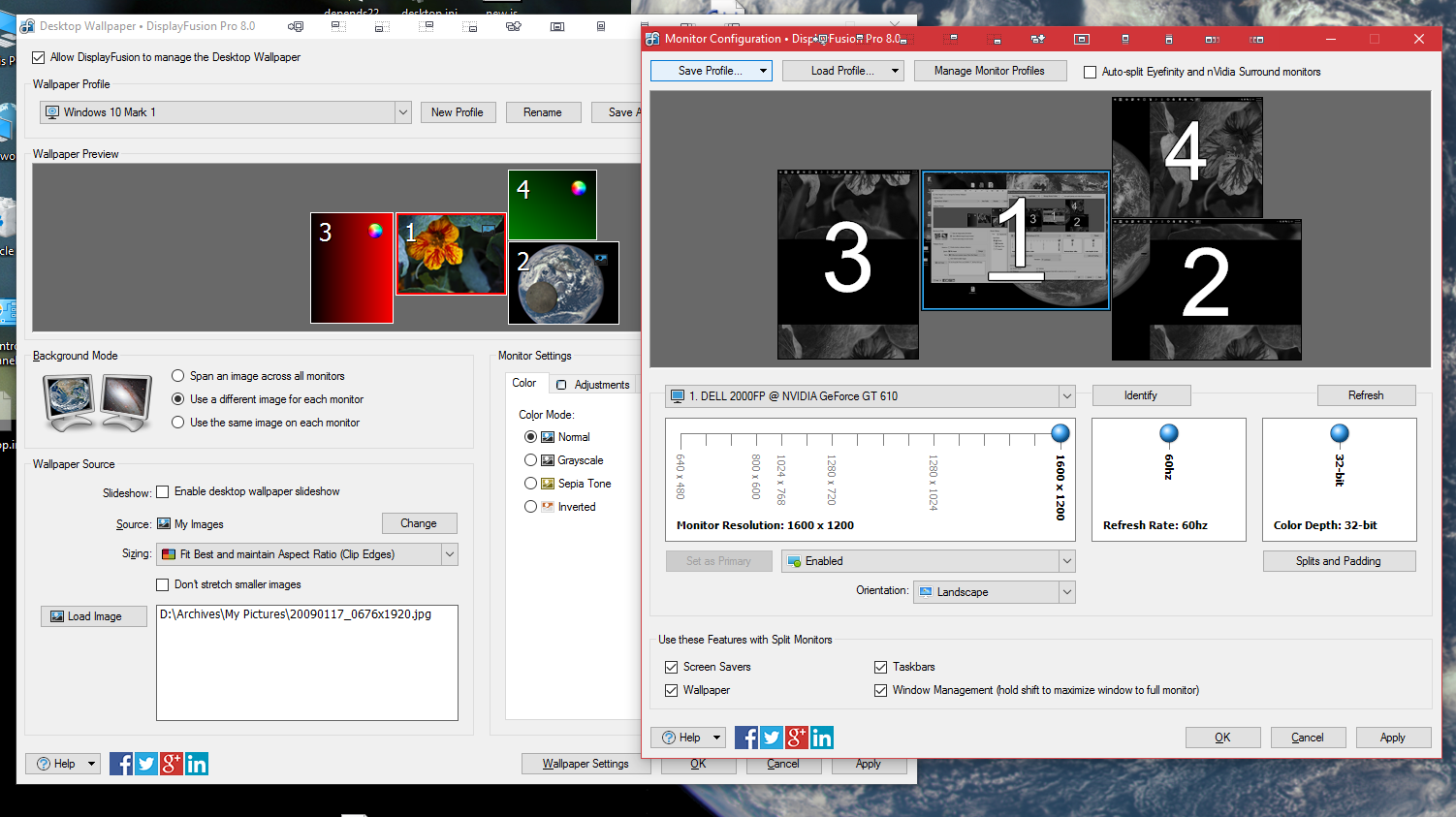Select monitor 4 in the monitor layout
The height and width of the screenshot is (817, 1456).
click(x=1187, y=155)
